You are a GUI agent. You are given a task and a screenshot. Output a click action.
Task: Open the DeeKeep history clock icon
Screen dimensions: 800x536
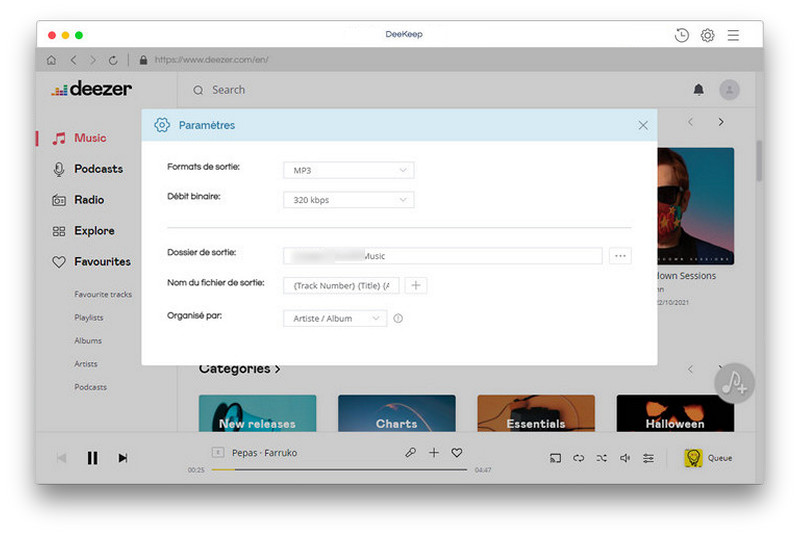point(682,35)
